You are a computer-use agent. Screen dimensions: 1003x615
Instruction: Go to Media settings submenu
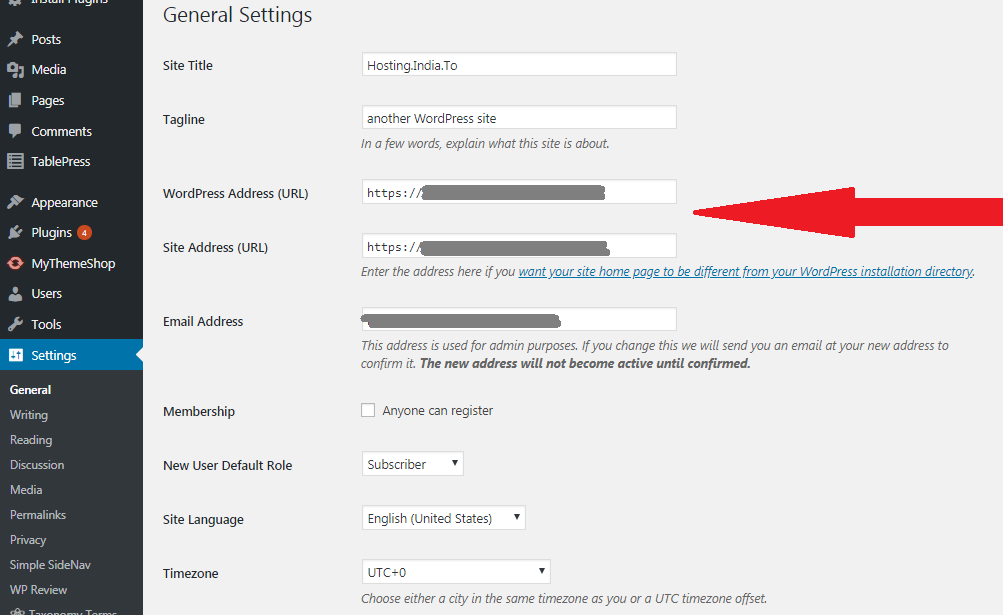[x=26, y=490]
